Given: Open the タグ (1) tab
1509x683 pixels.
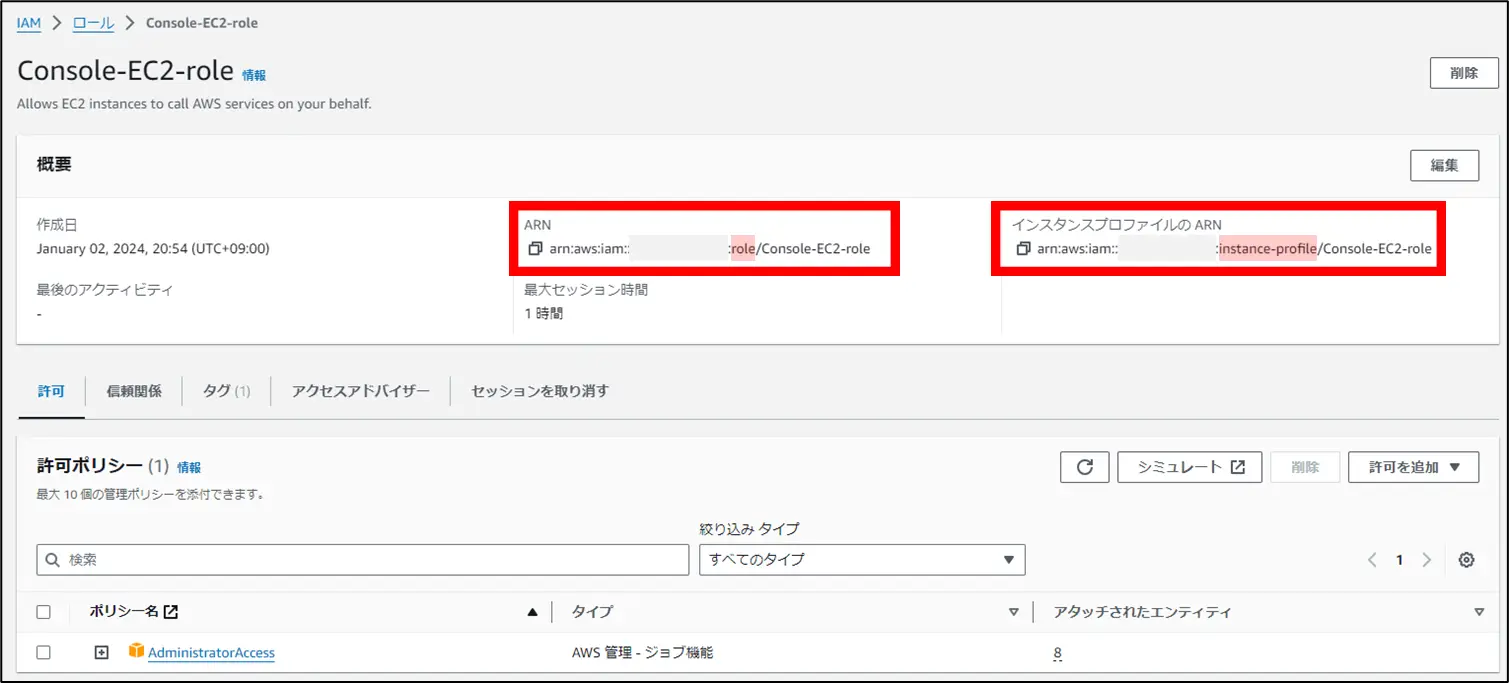Looking at the screenshot, I should [227, 391].
